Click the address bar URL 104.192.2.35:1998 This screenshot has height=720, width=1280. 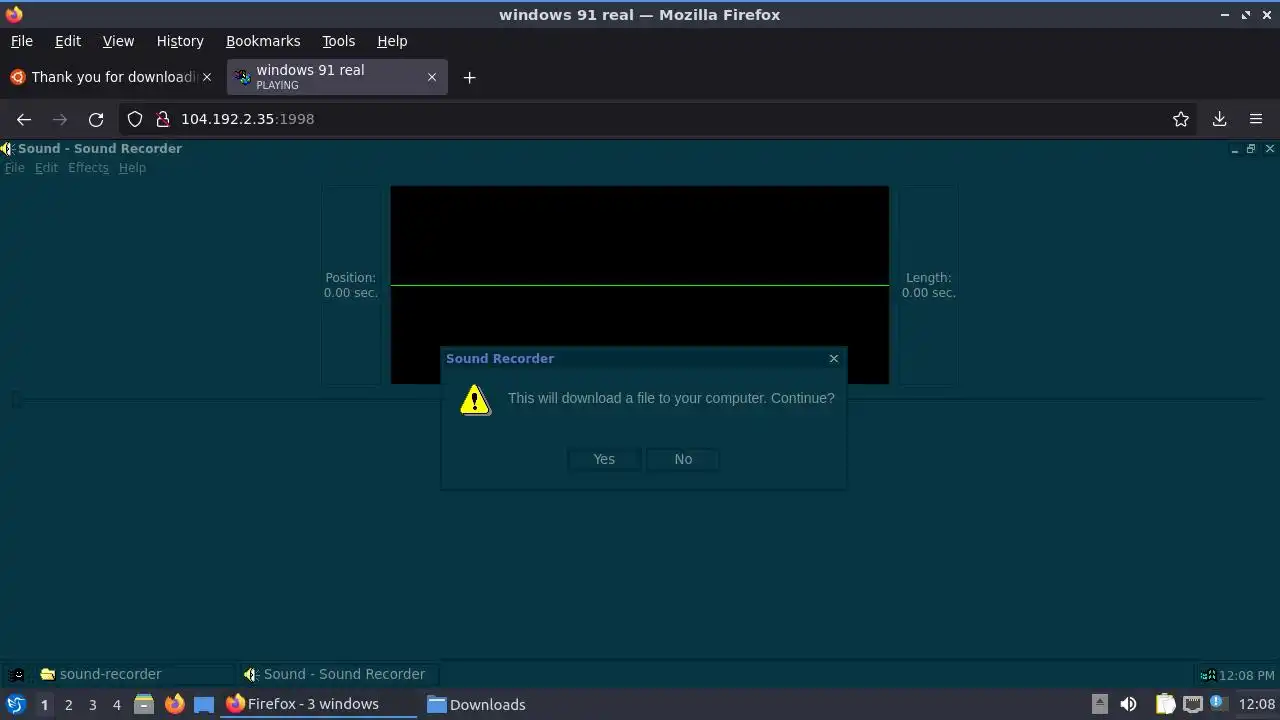click(x=247, y=119)
